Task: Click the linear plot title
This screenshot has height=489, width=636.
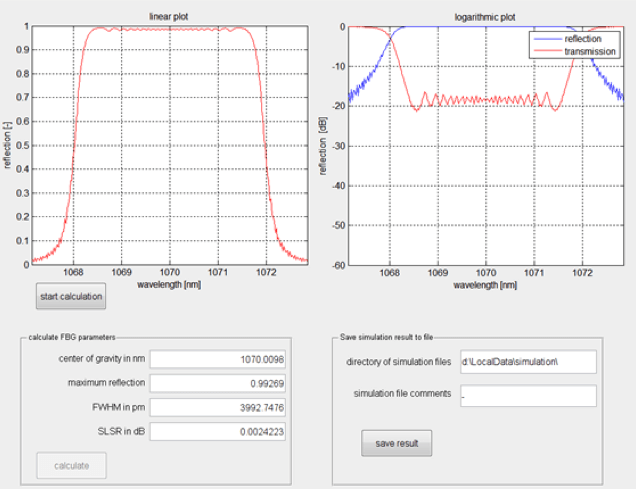Action: [x=170, y=18]
